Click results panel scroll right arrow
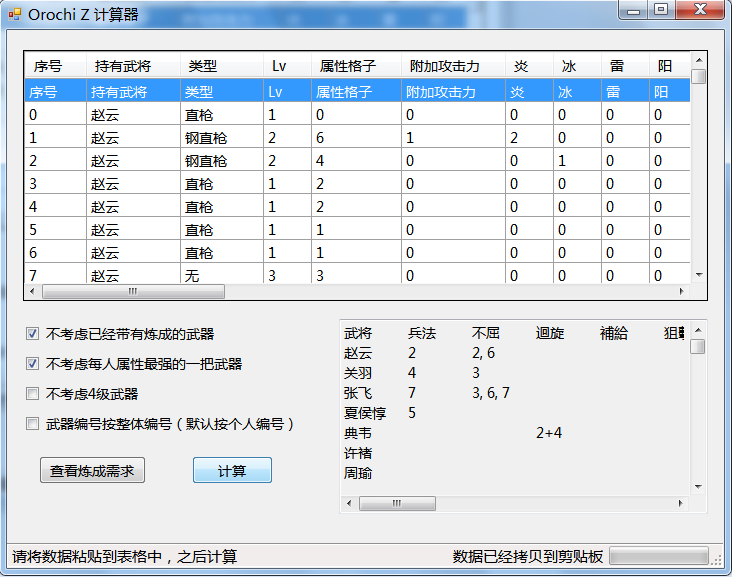Image resolution: width=732 pixels, height=577 pixels. tap(682, 504)
